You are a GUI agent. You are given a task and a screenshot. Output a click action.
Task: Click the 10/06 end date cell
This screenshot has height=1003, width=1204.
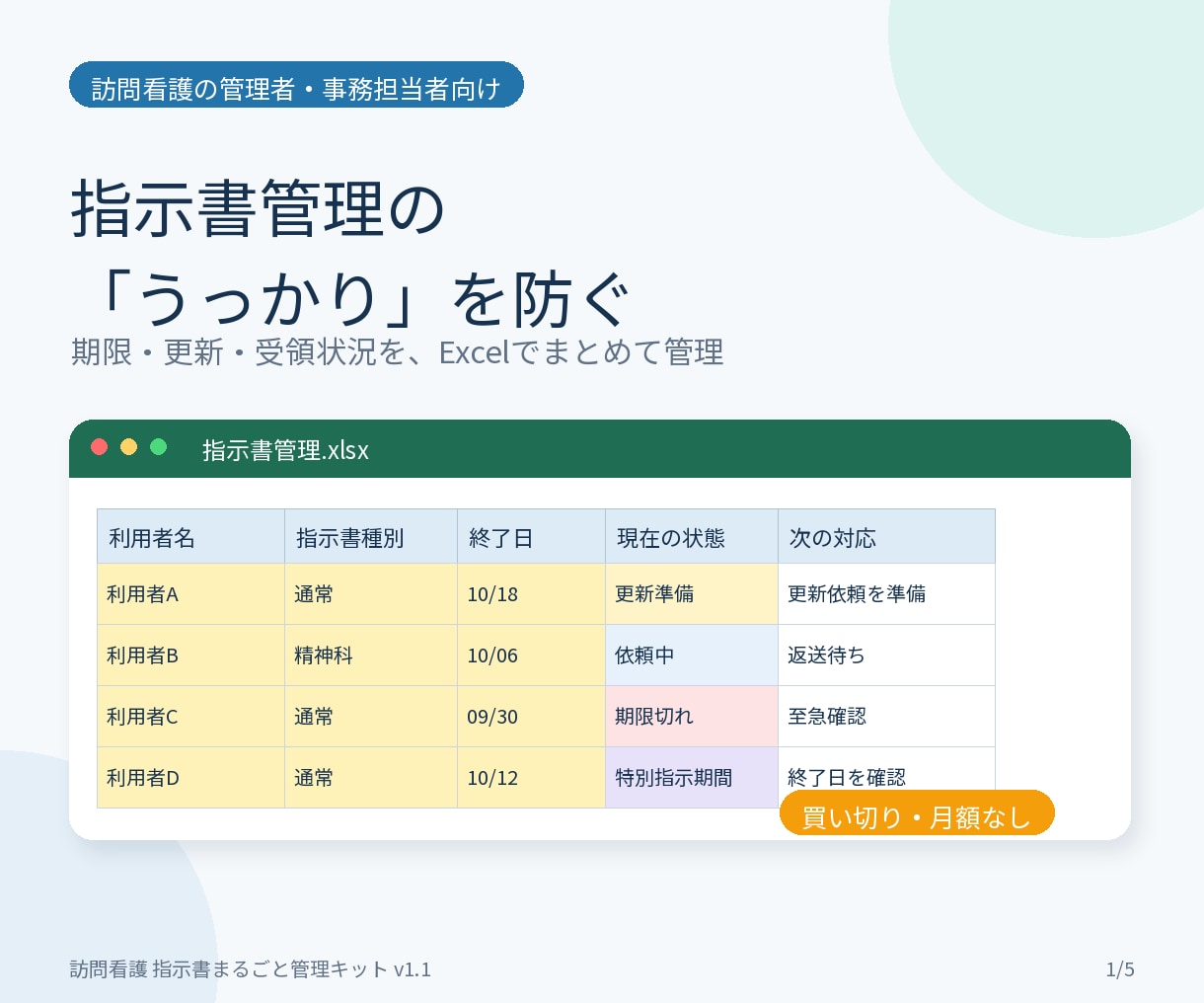pyautogui.click(x=531, y=656)
